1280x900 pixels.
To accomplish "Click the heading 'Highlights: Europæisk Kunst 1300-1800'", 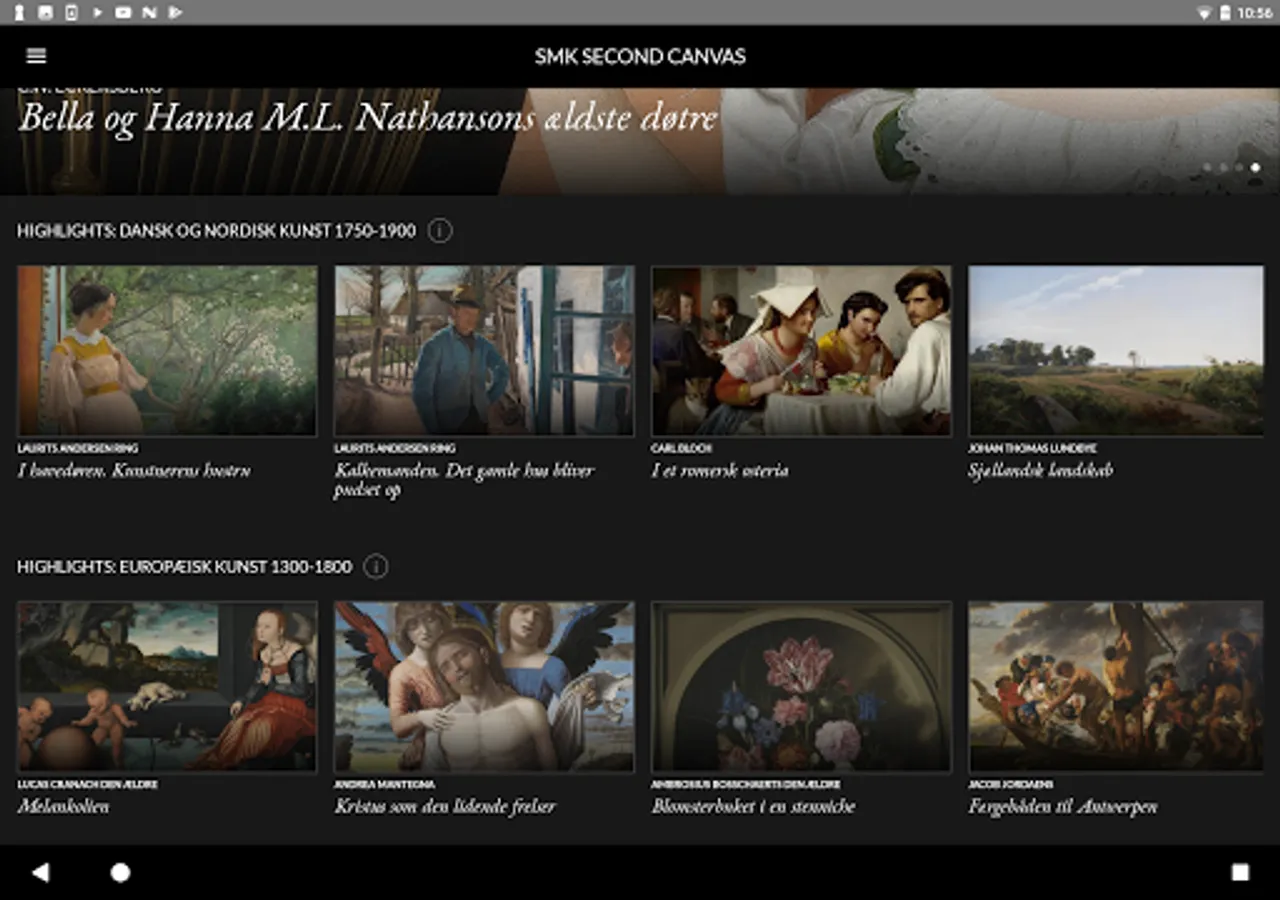I will 184,567.
